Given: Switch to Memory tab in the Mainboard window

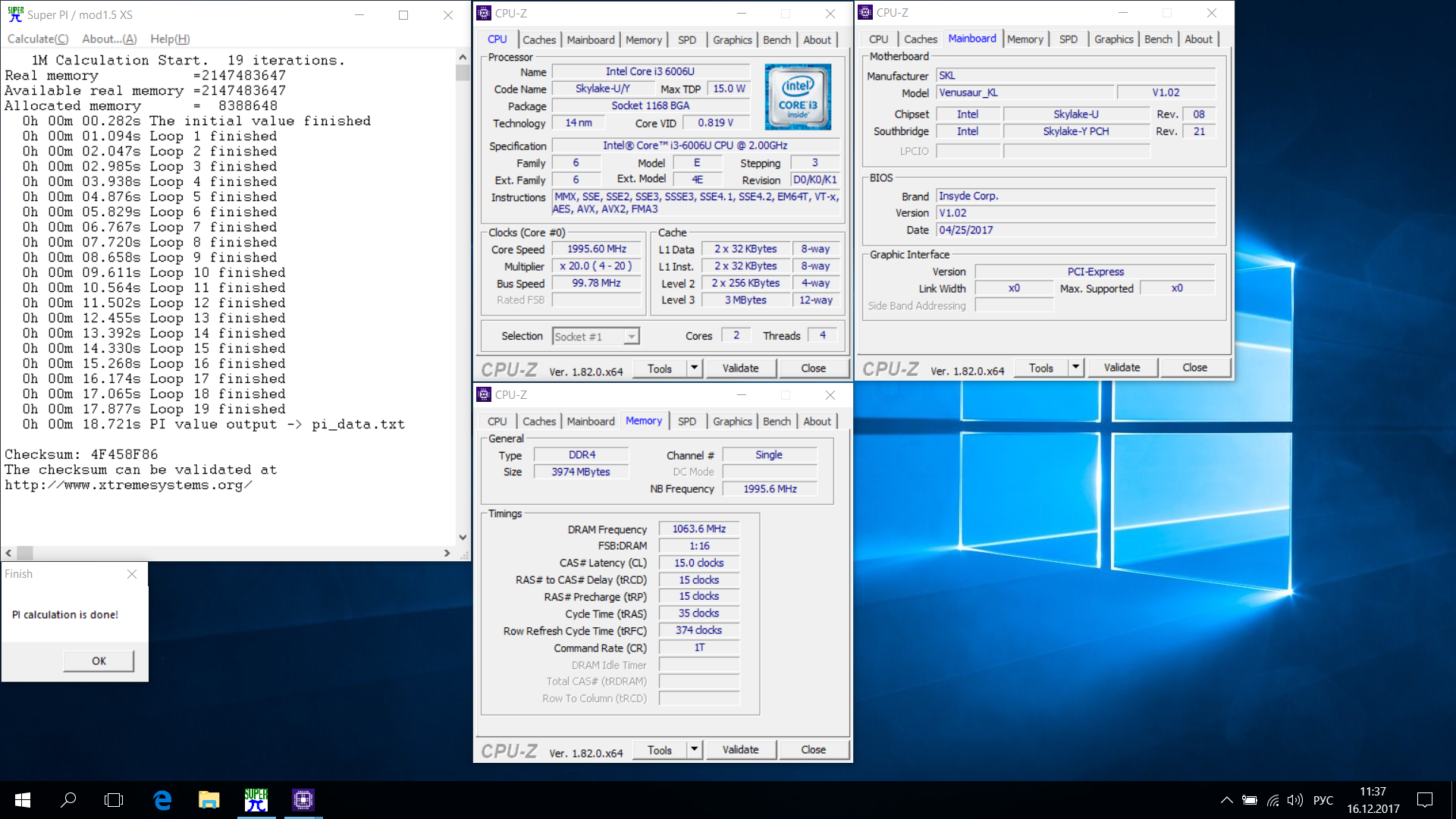Looking at the screenshot, I should click(1025, 39).
